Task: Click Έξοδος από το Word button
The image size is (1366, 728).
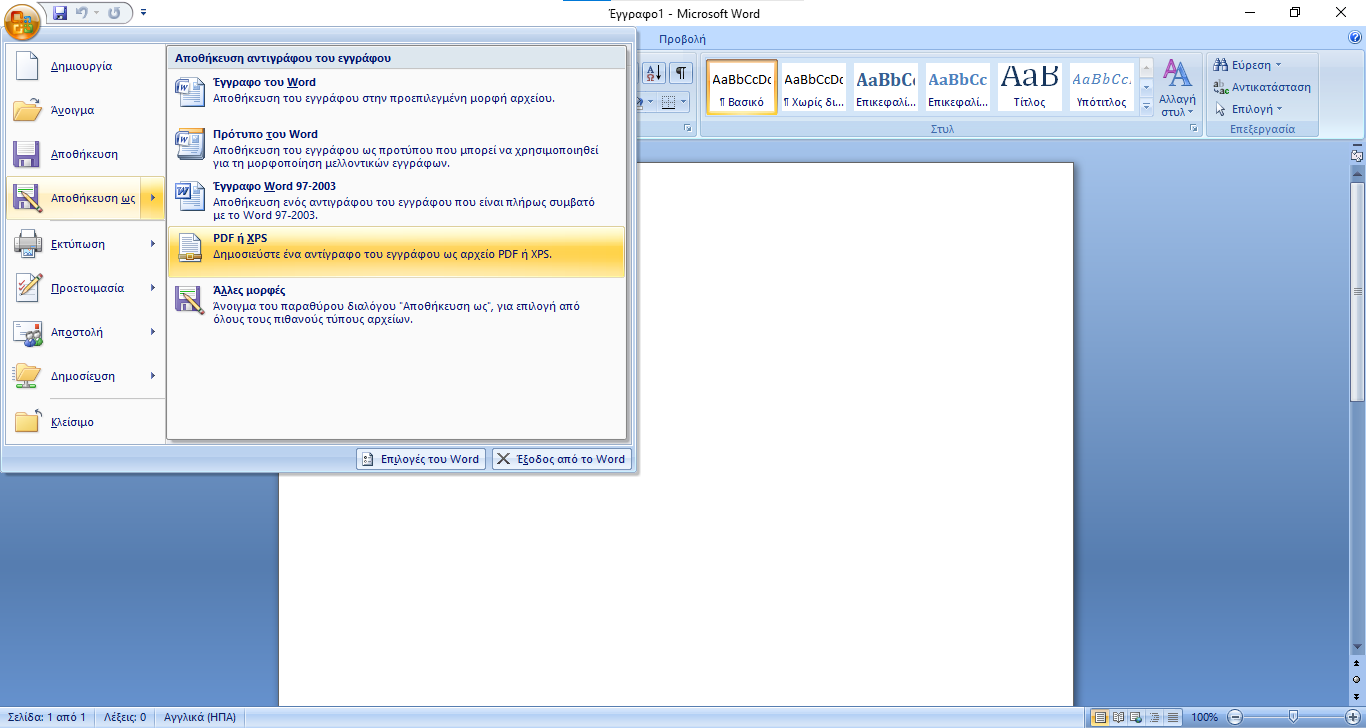Action: 561,459
